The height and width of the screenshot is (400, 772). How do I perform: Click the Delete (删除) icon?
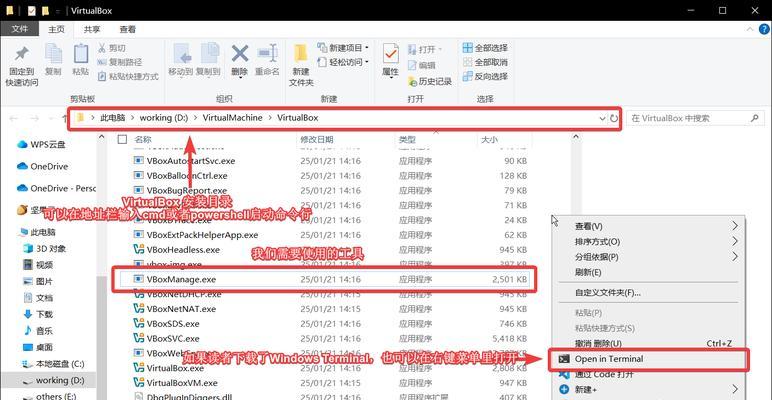(x=240, y=53)
